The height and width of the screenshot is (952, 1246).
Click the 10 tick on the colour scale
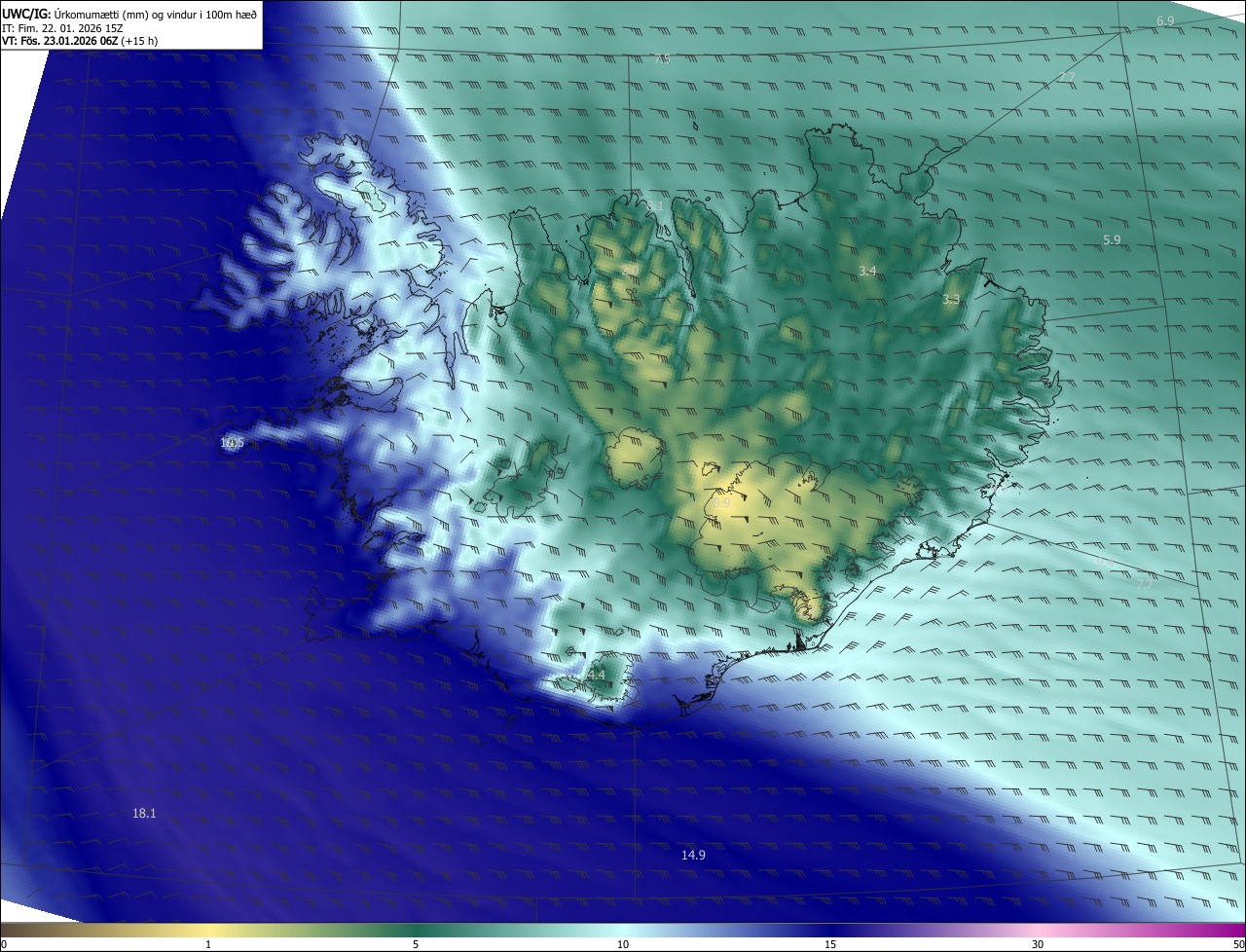[623, 944]
